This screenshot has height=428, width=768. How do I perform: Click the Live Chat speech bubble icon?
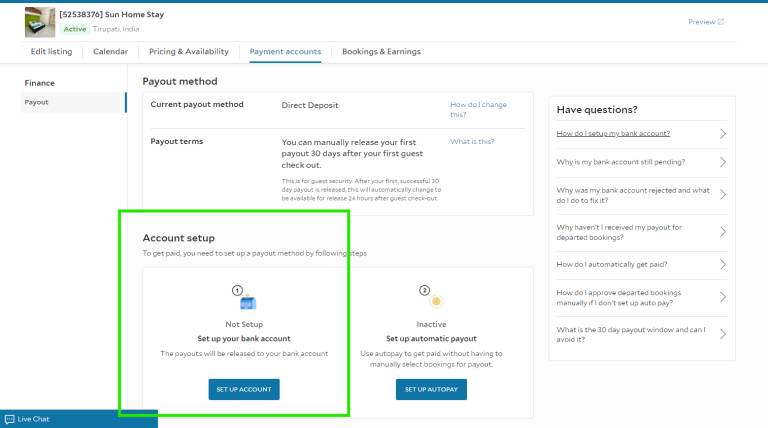[9, 419]
